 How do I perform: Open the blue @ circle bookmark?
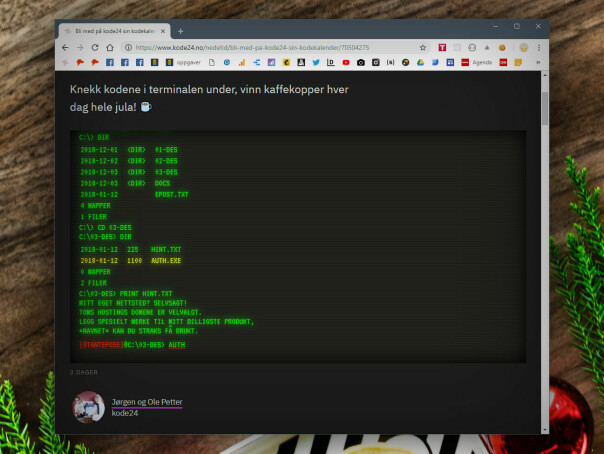pos(226,62)
